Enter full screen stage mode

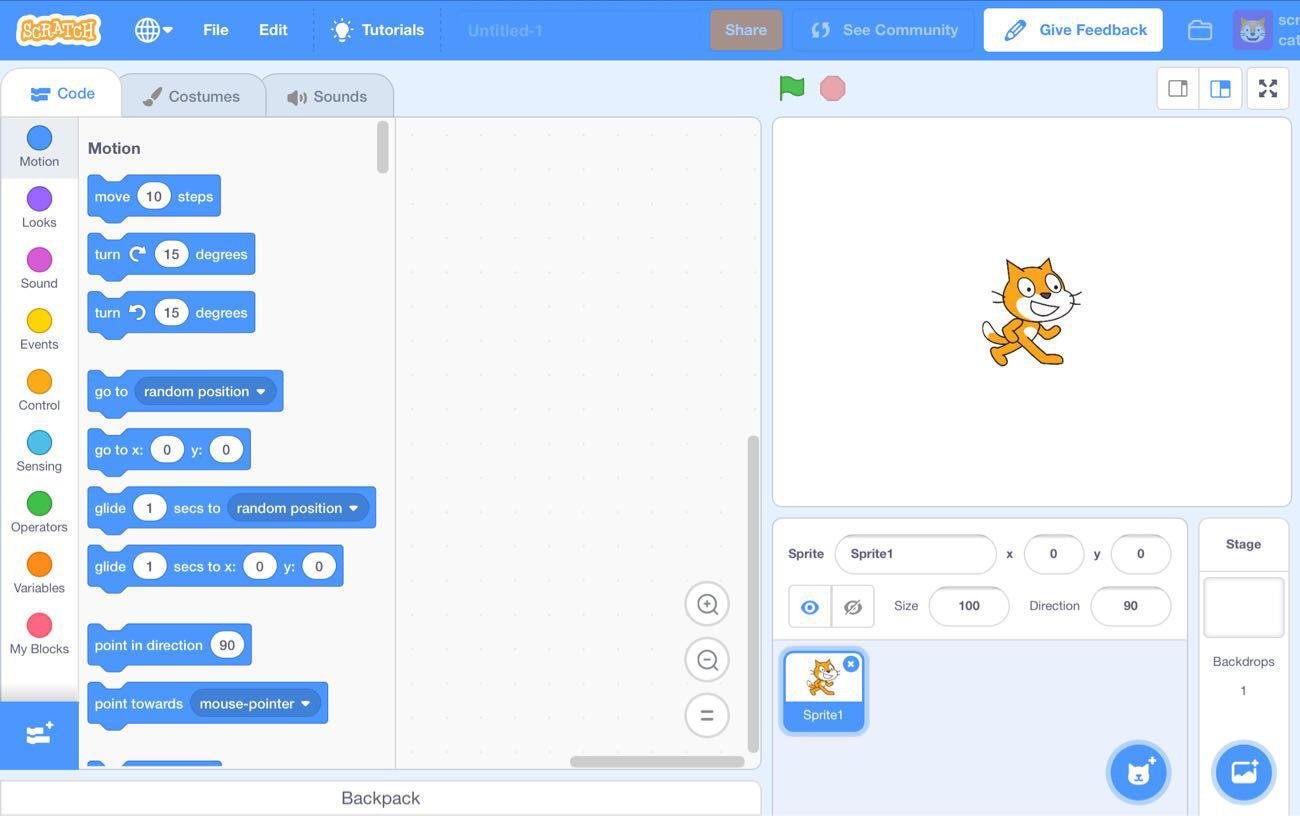(x=1268, y=88)
